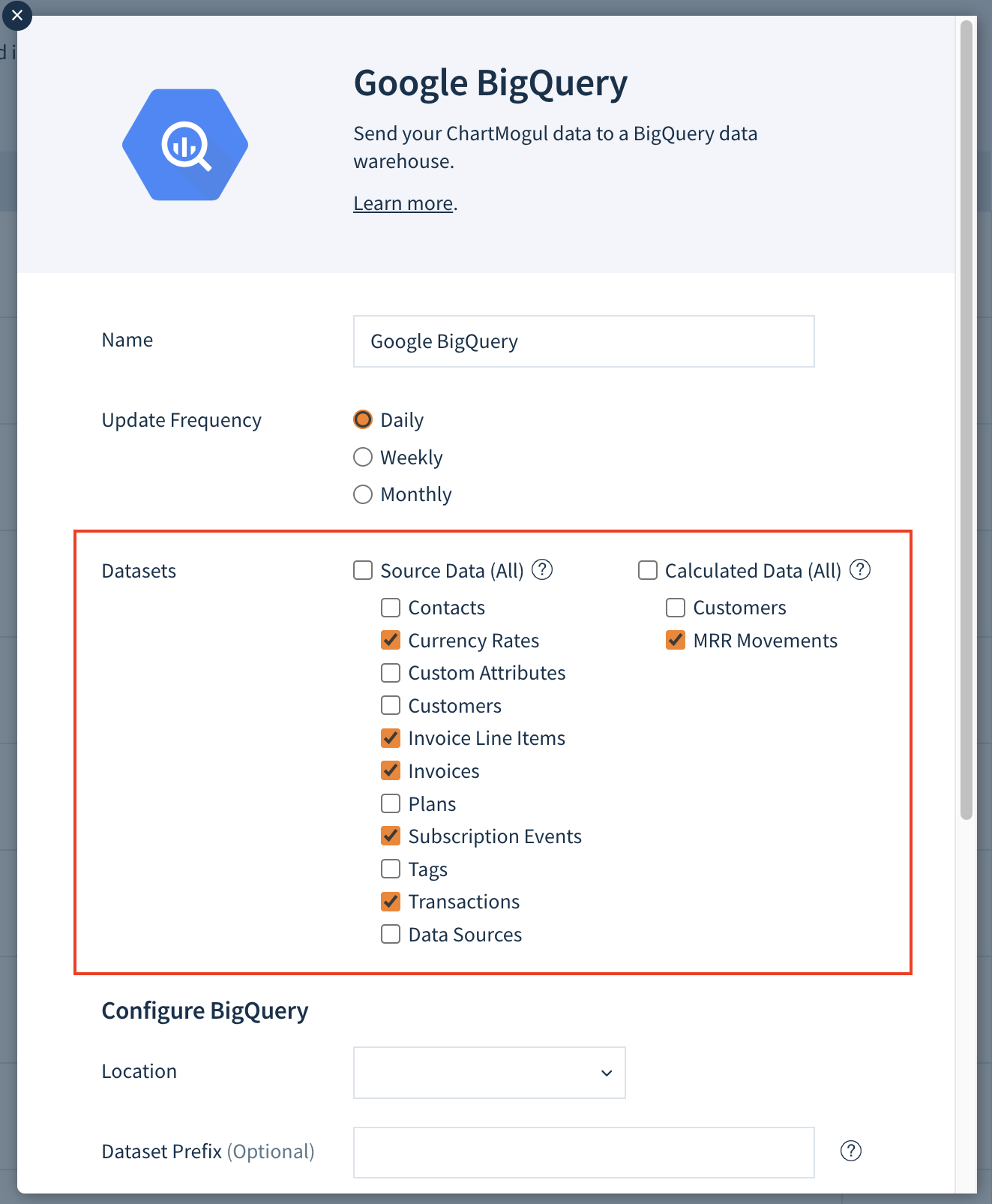Open help for Calculated Data (All)
Image resolution: width=992 pixels, height=1204 pixels.
tap(860, 570)
